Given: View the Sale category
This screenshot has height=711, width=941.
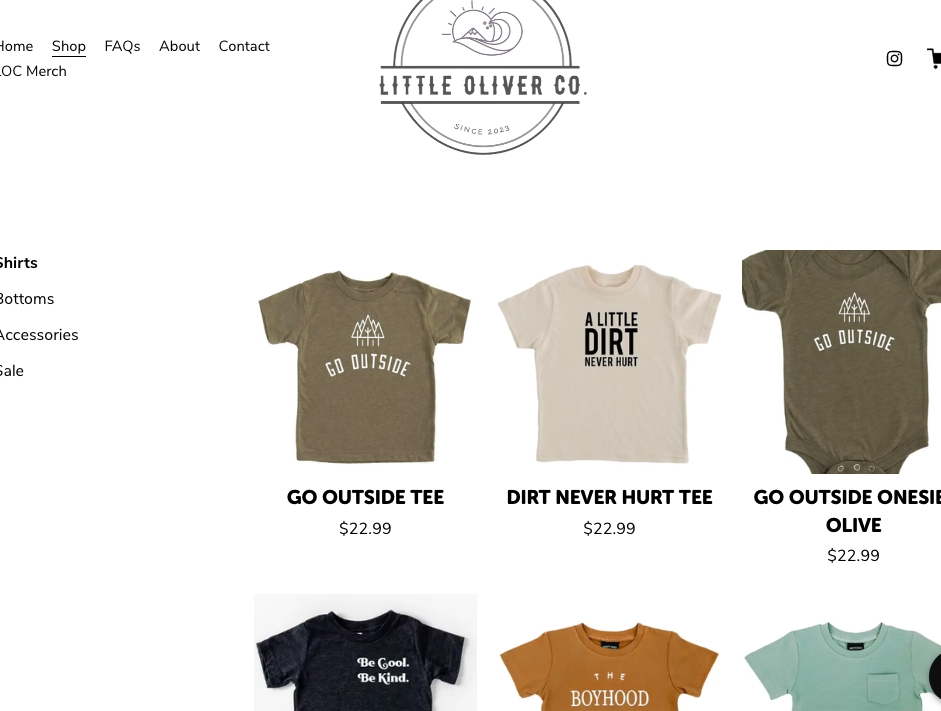Looking at the screenshot, I should pyautogui.click(x=11, y=371).
